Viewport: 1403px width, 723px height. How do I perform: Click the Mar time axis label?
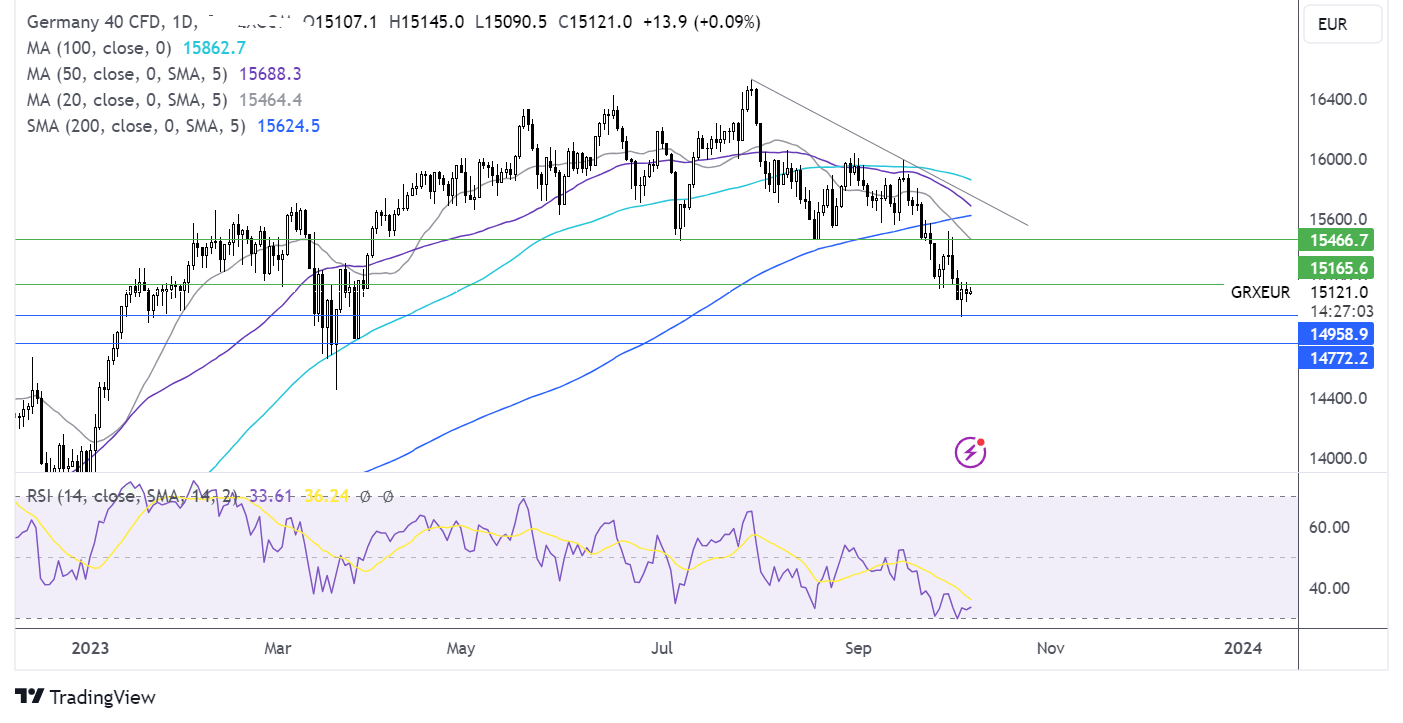click(277, 648)
